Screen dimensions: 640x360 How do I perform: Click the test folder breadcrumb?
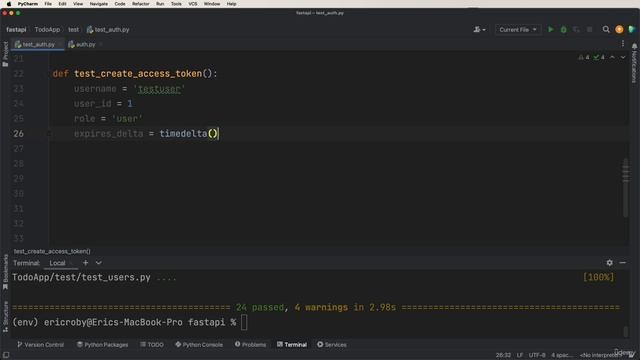(x=73, y=29)
